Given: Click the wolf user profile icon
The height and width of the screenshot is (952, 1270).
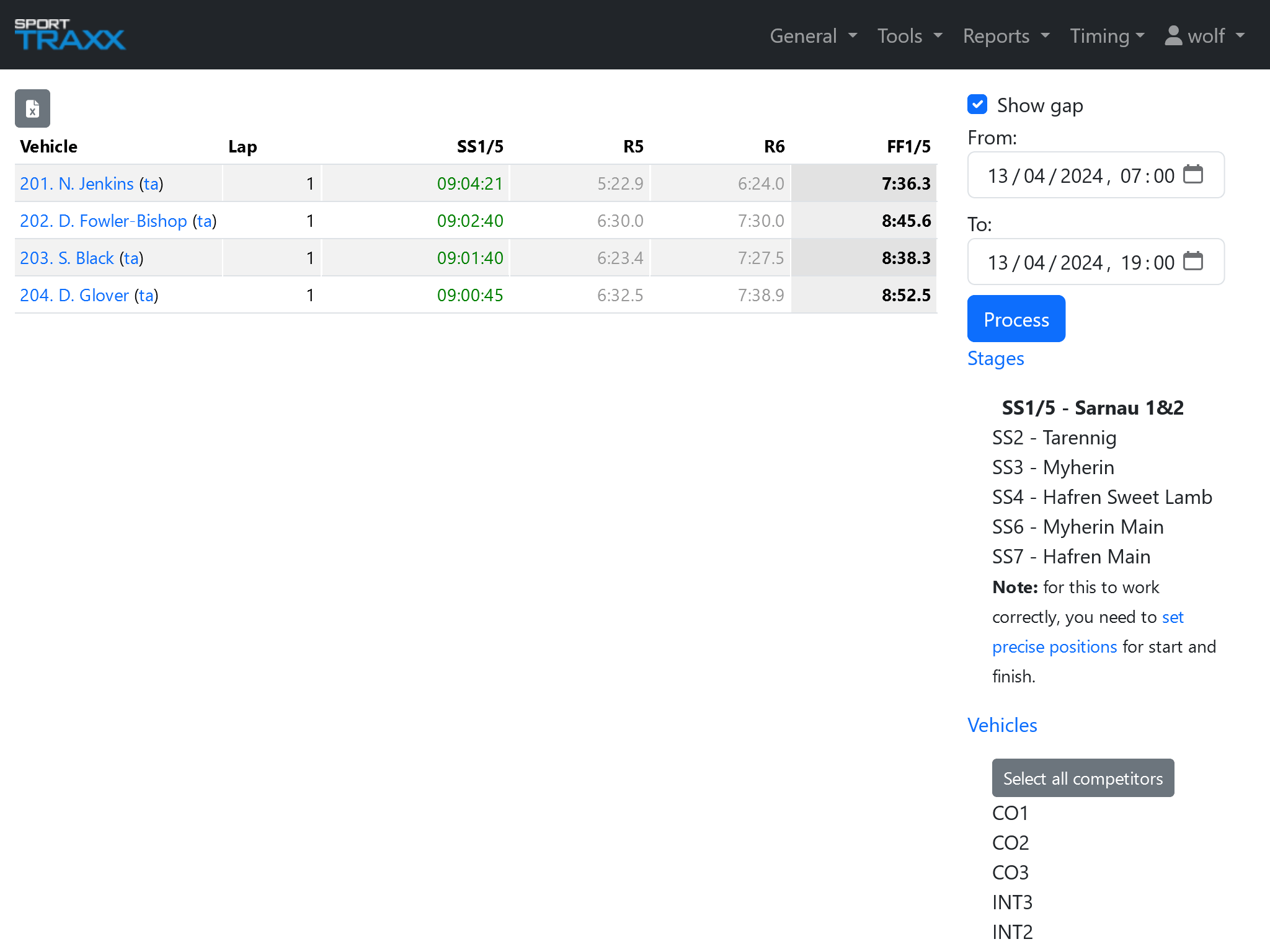Looking at the screenshot, I should 1173,35.
